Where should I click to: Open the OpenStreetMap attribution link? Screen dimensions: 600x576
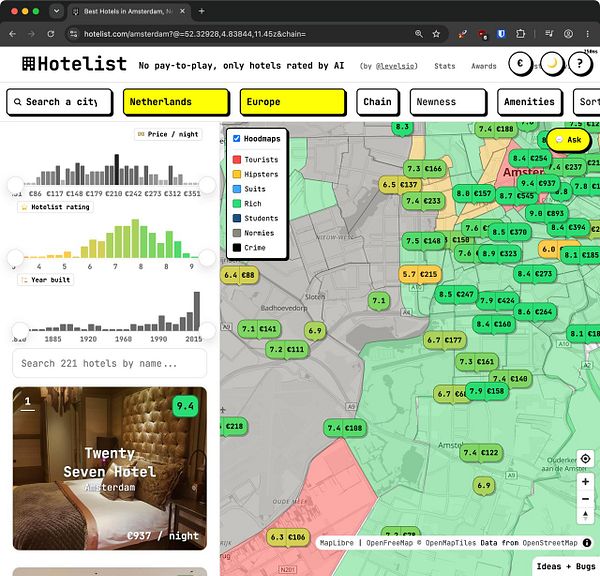click(x=549, y=543)
